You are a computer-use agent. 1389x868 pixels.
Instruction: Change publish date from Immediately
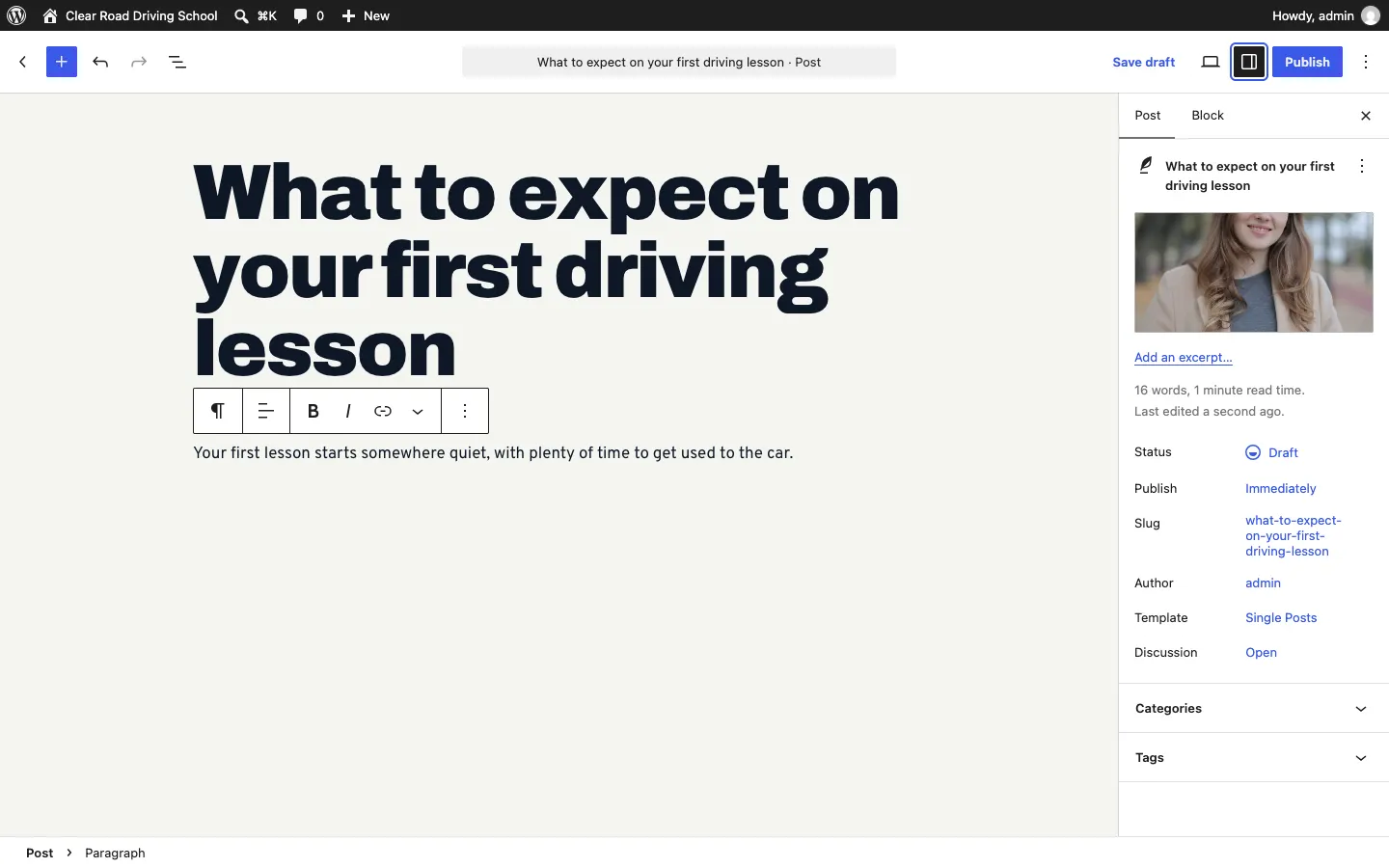pyautogui.click(x=1281, y=489)
